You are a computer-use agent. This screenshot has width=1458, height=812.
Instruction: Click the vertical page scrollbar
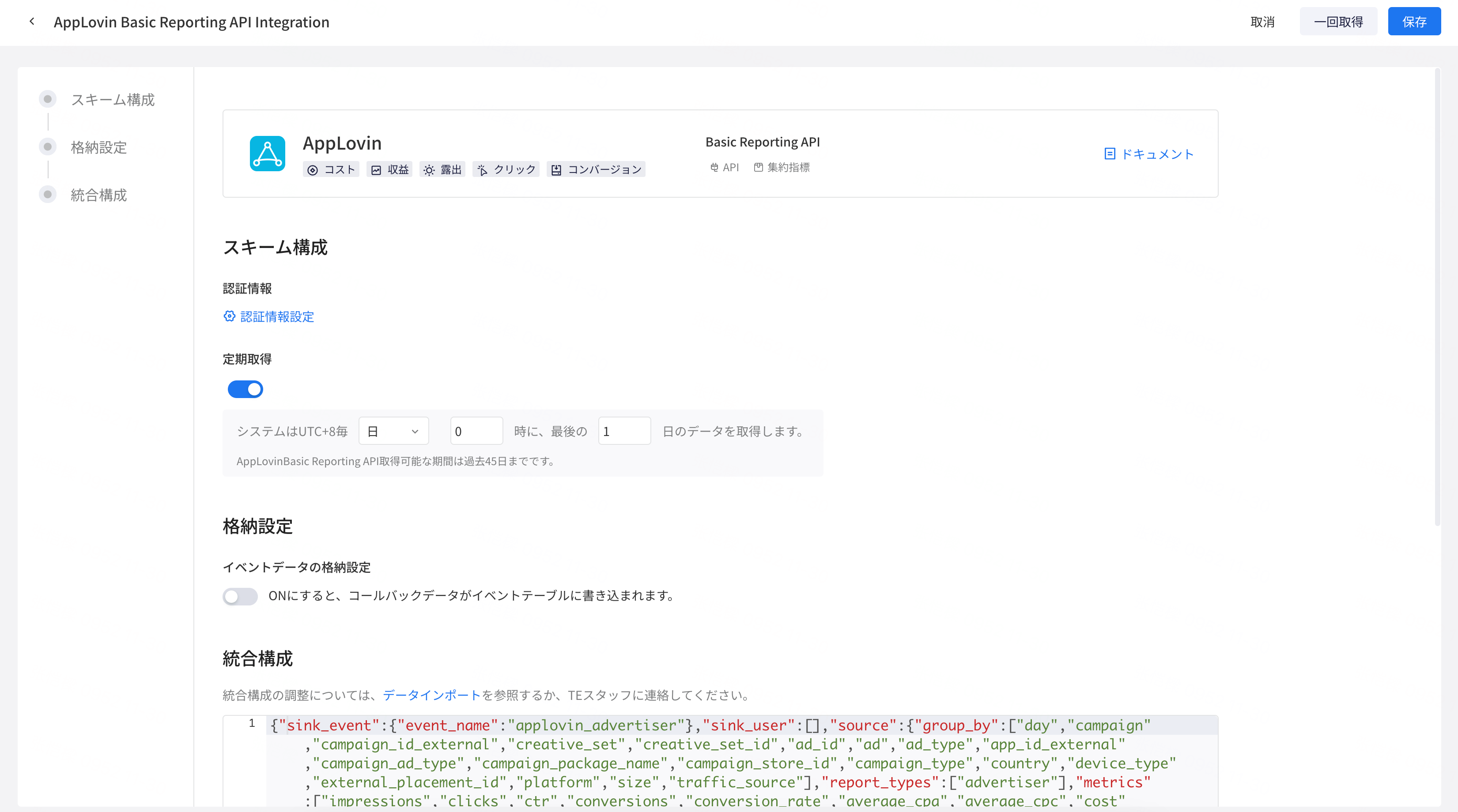[x=1437, y=297]
